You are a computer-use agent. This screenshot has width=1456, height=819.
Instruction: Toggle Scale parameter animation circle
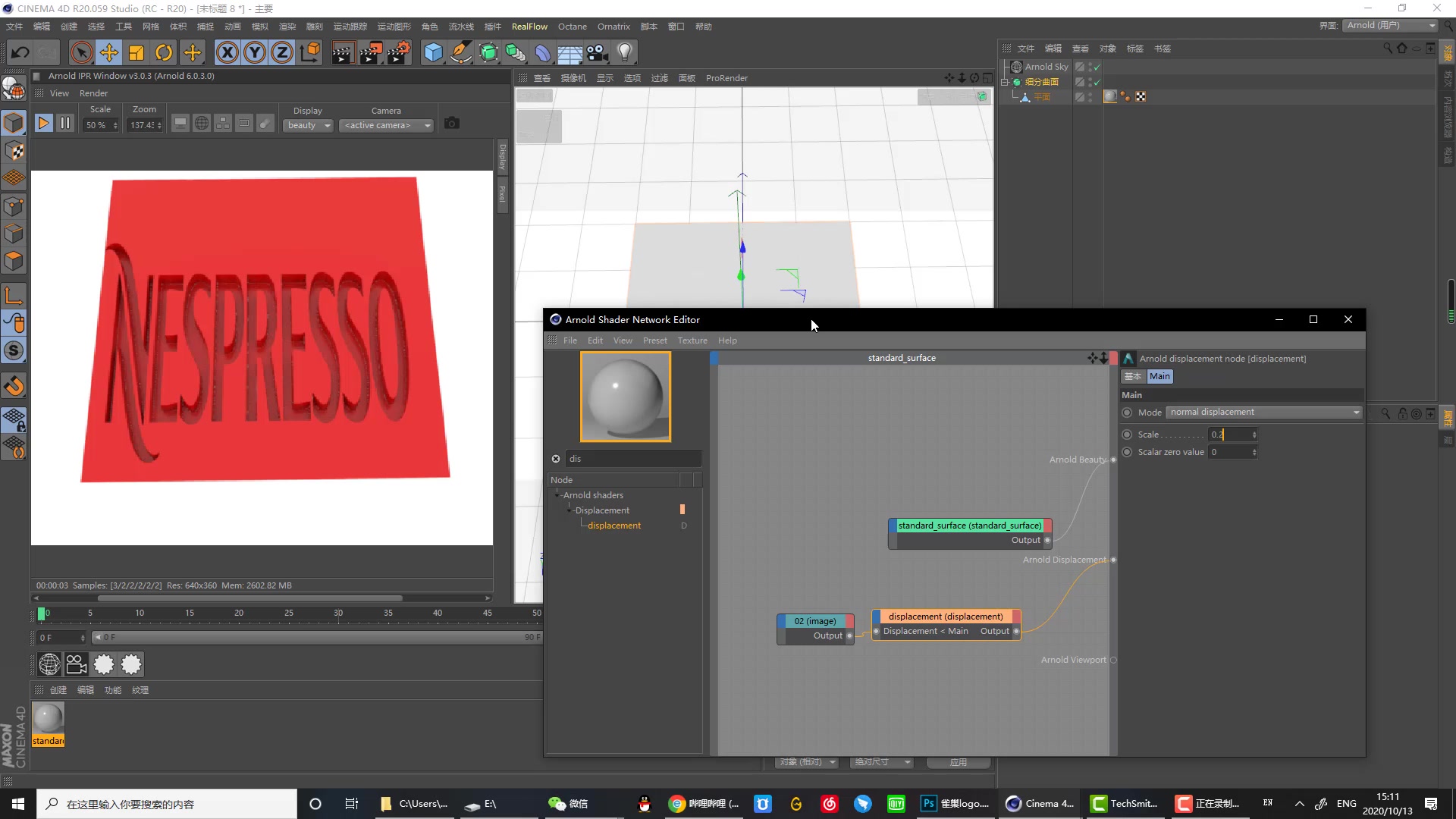tap(1127, 435)
